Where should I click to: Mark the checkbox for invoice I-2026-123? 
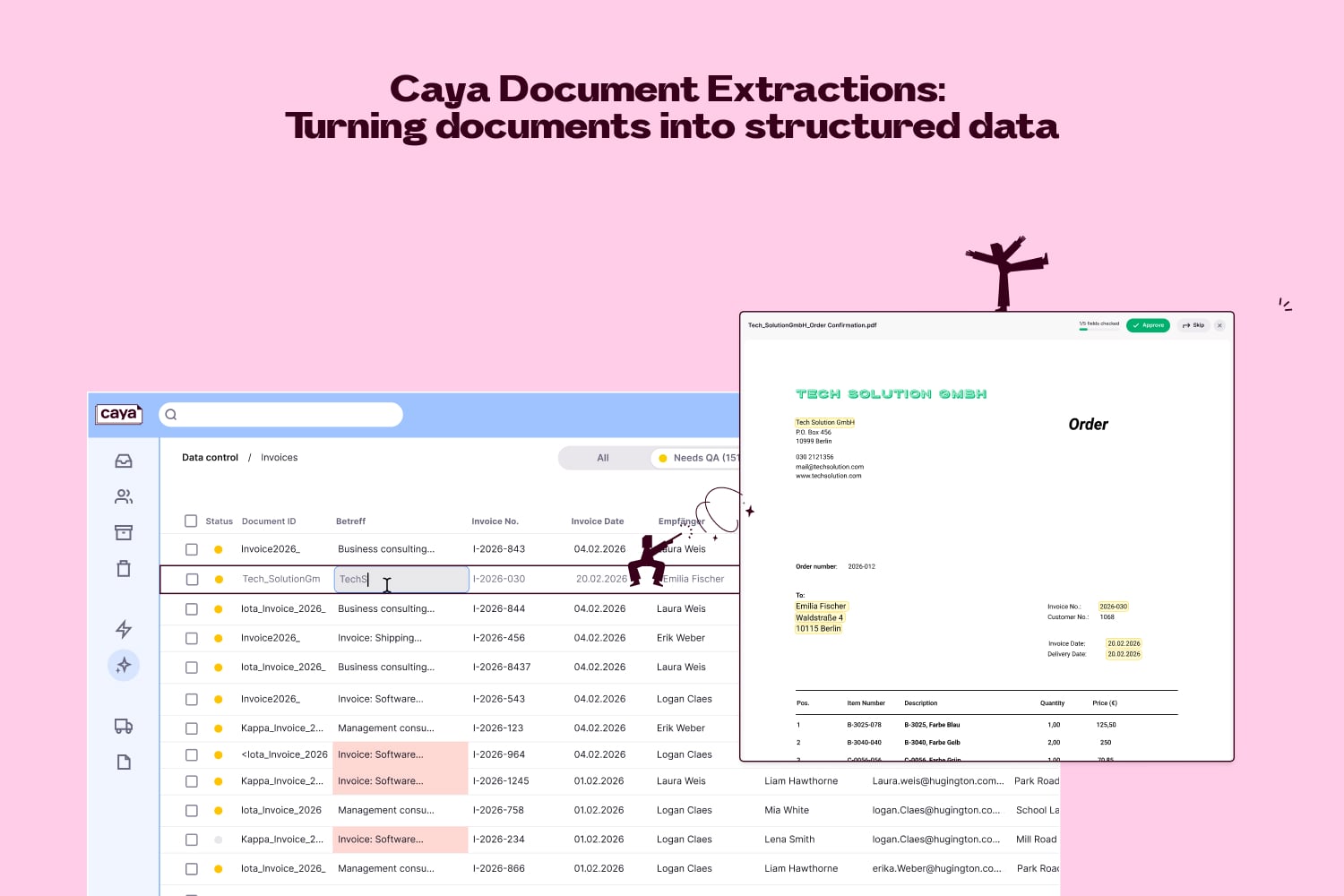[191, 728]
